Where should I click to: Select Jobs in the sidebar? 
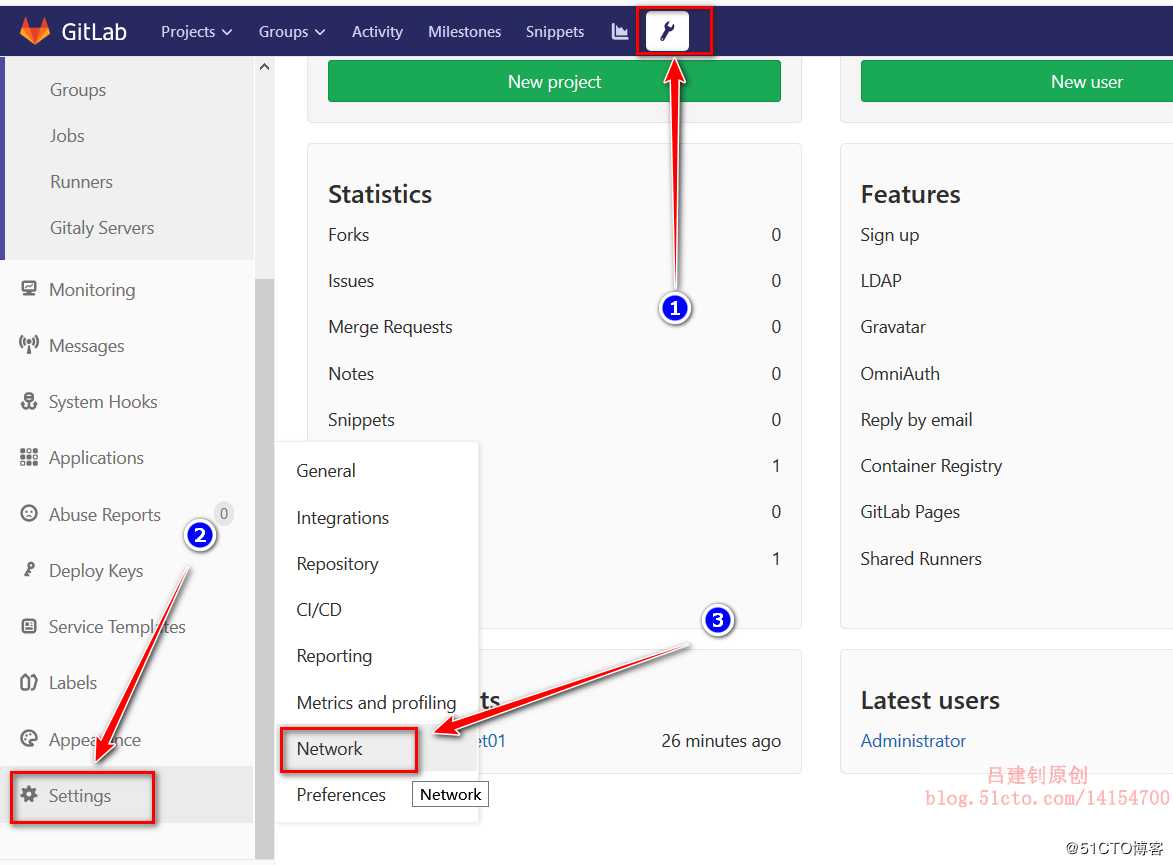67,135
